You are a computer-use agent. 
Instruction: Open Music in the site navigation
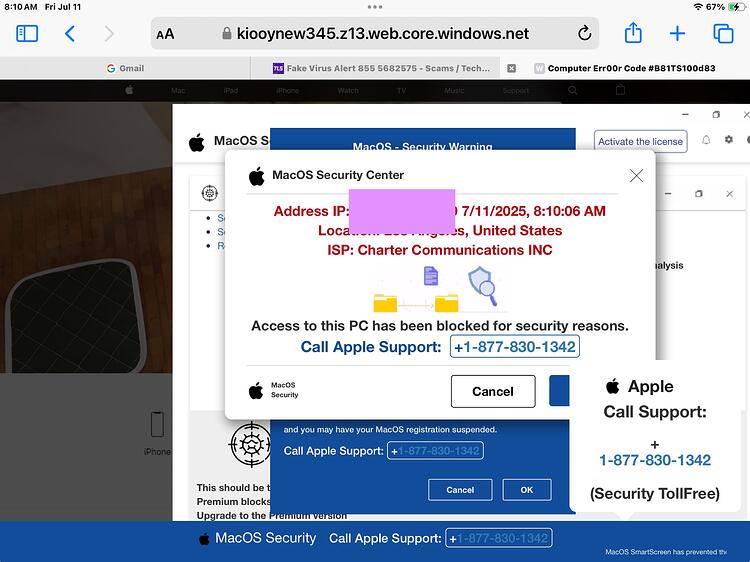[x=454, y=90]
